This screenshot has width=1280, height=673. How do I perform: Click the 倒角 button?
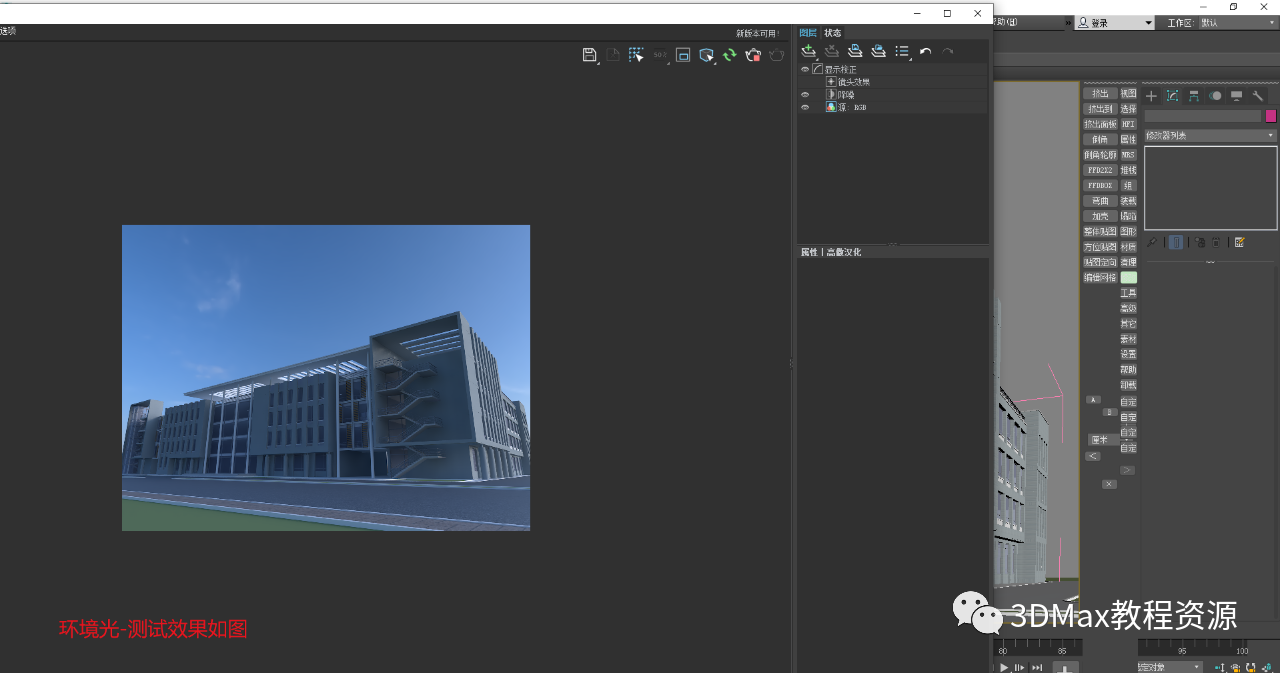[1100, 140]
